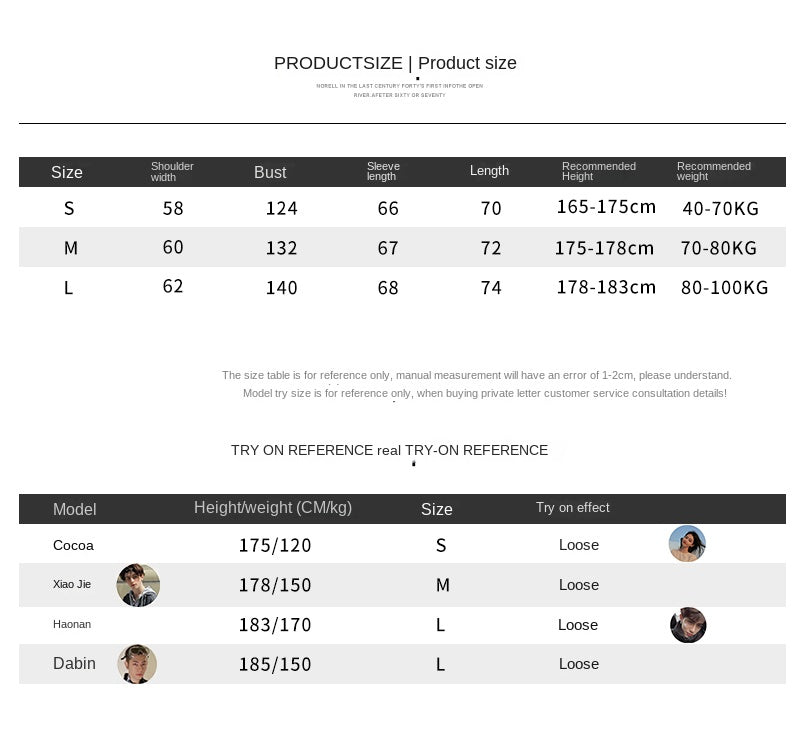The height and width of the screenshot is (730, 800).
Task: Click the Recommended weight column header
Action: [x=714, y=172]
